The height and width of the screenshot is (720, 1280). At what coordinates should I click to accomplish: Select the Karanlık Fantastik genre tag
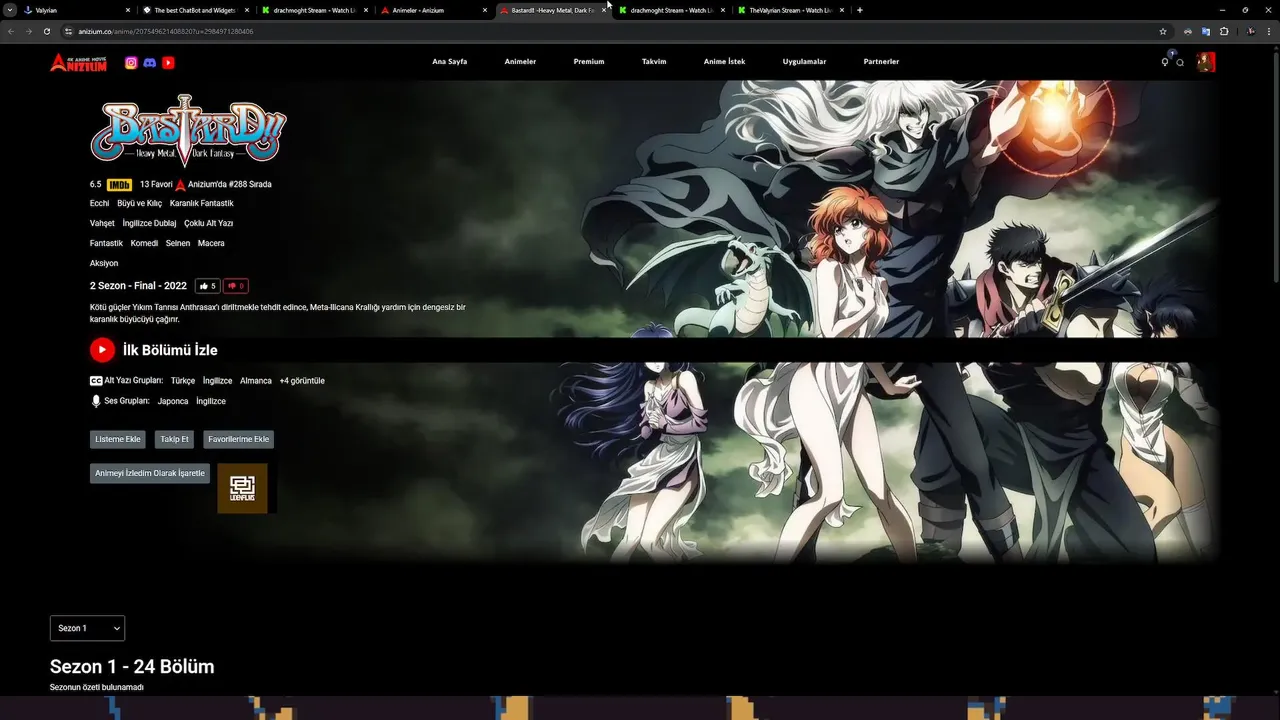[201, 203]
